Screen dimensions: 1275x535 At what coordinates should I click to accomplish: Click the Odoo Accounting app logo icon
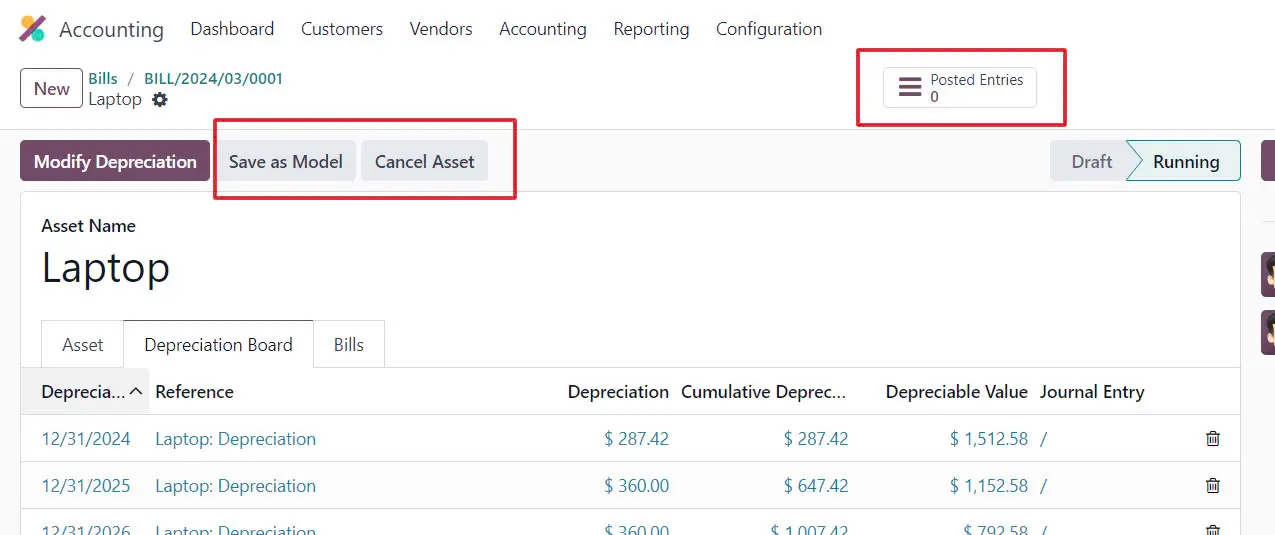point(33,29)
